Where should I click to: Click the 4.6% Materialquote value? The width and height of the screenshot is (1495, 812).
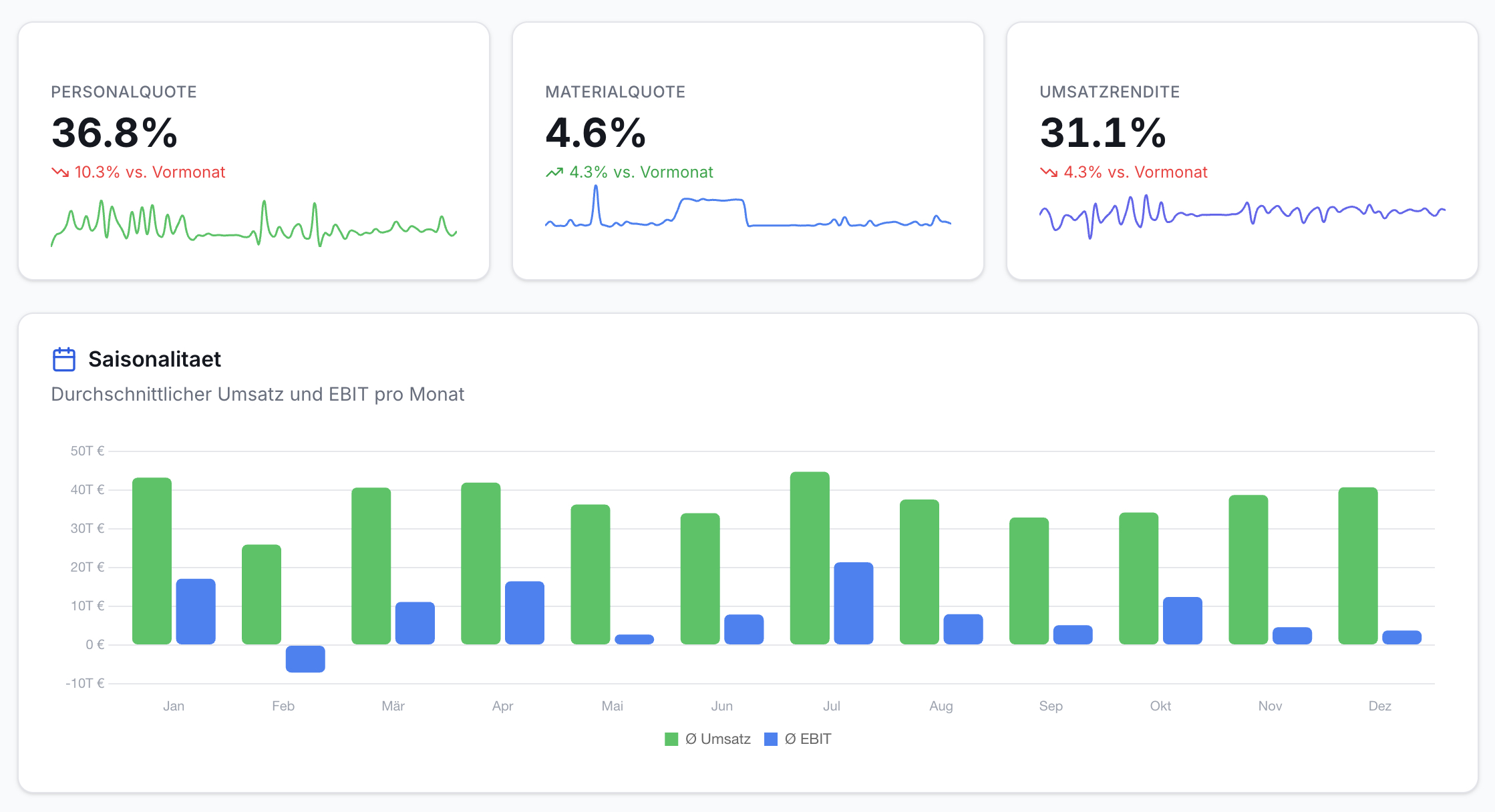[x=596, y=132]
